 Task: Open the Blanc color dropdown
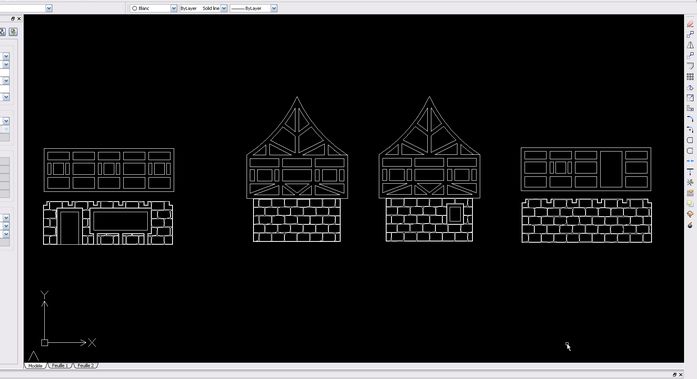point(174,8)
